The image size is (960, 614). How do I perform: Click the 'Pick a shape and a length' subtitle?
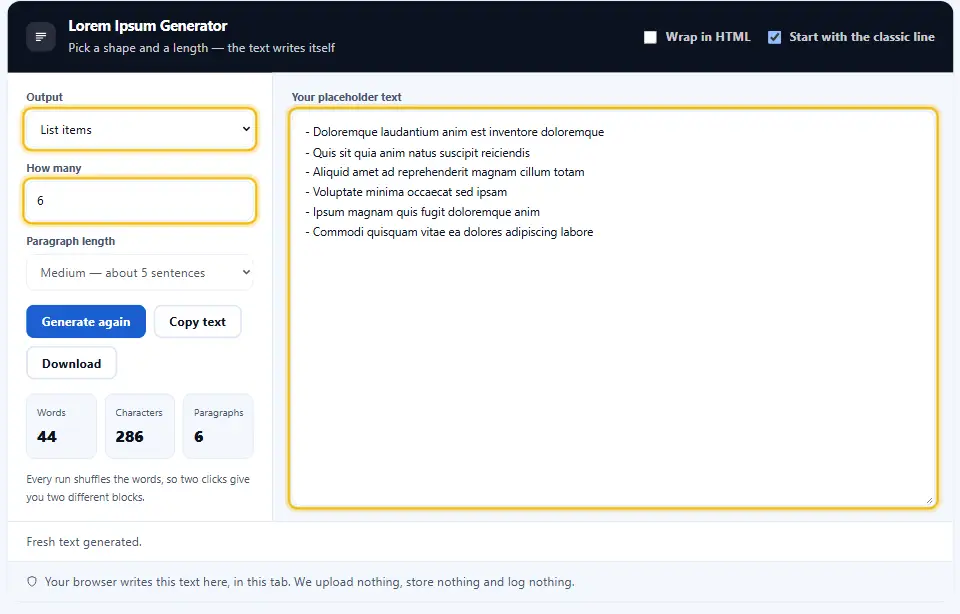click(201, 48)
